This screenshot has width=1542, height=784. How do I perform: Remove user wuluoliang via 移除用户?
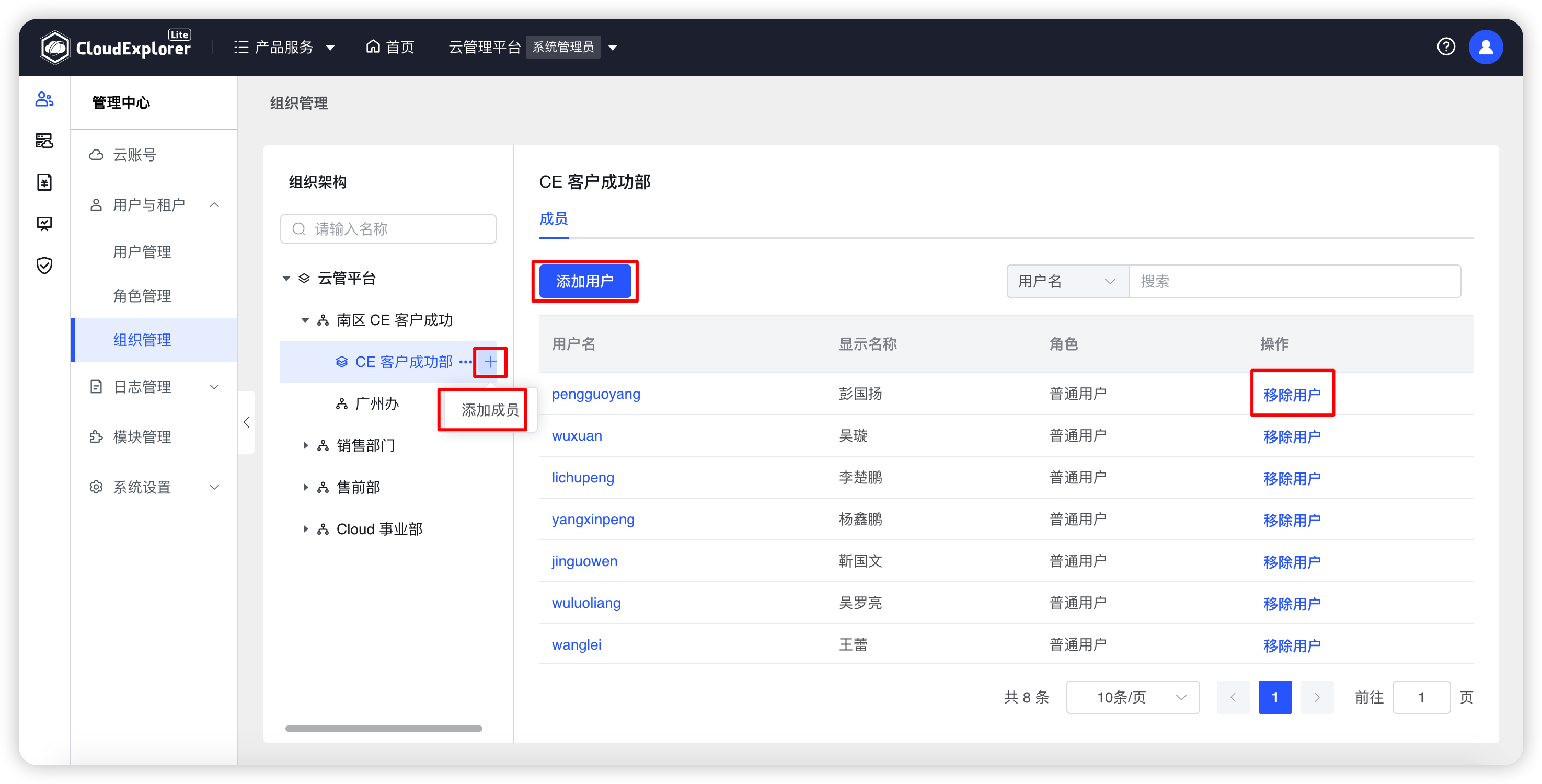1292,604
